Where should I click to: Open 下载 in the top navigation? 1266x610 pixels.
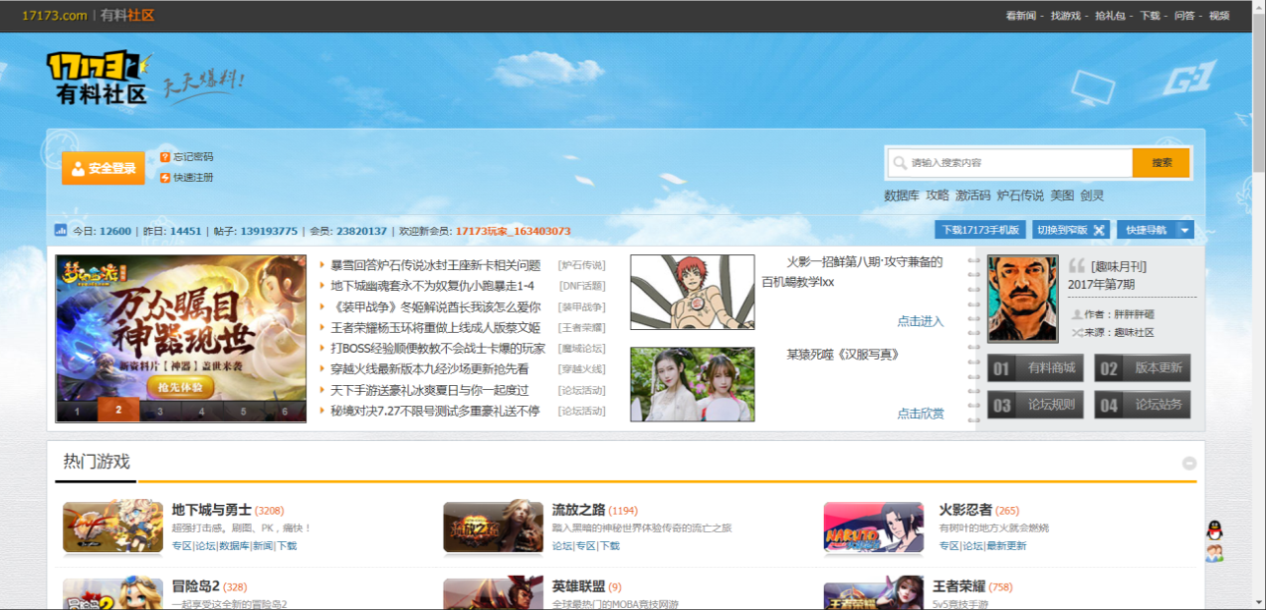[x=1150, y=16]
